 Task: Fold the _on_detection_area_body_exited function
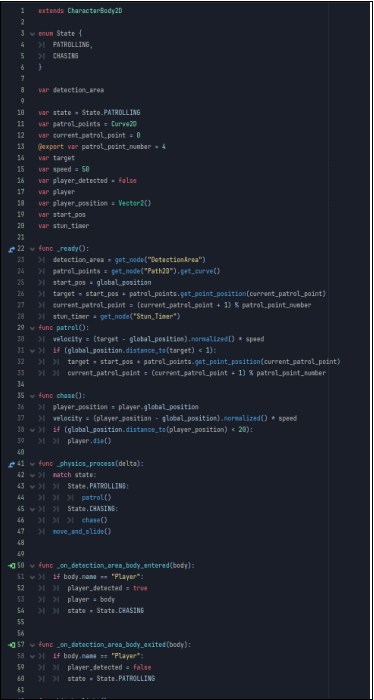[x=32, y=645]
